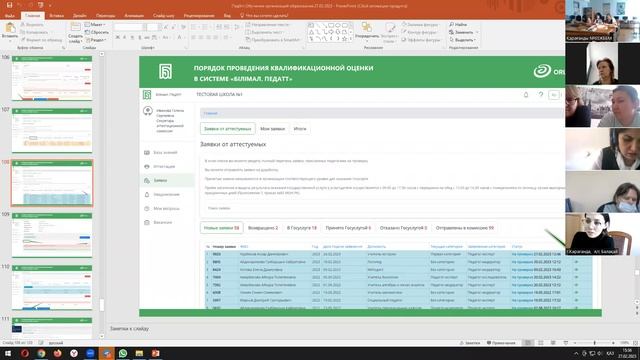Open WhatsApp from the taskbar
640x360 pixels.
tap(123, 353)
